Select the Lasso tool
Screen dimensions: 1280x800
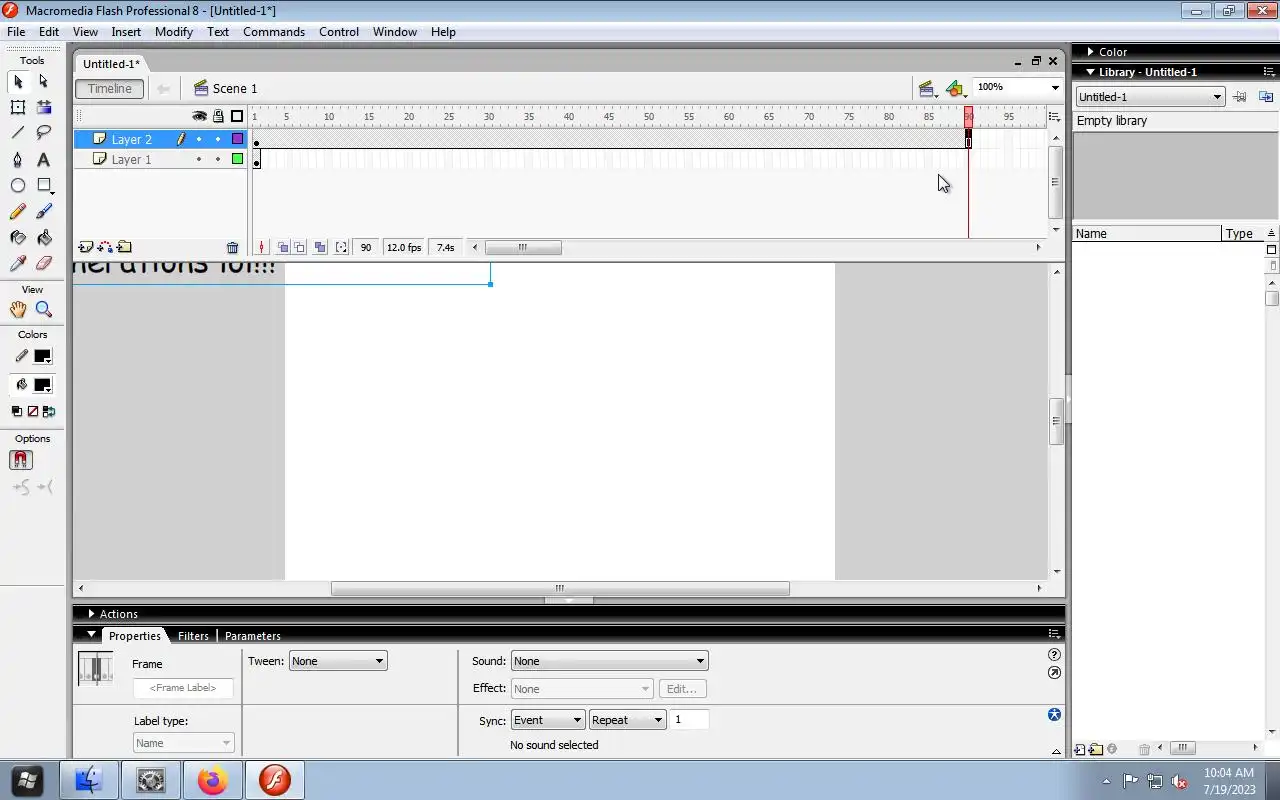(44, 133)
